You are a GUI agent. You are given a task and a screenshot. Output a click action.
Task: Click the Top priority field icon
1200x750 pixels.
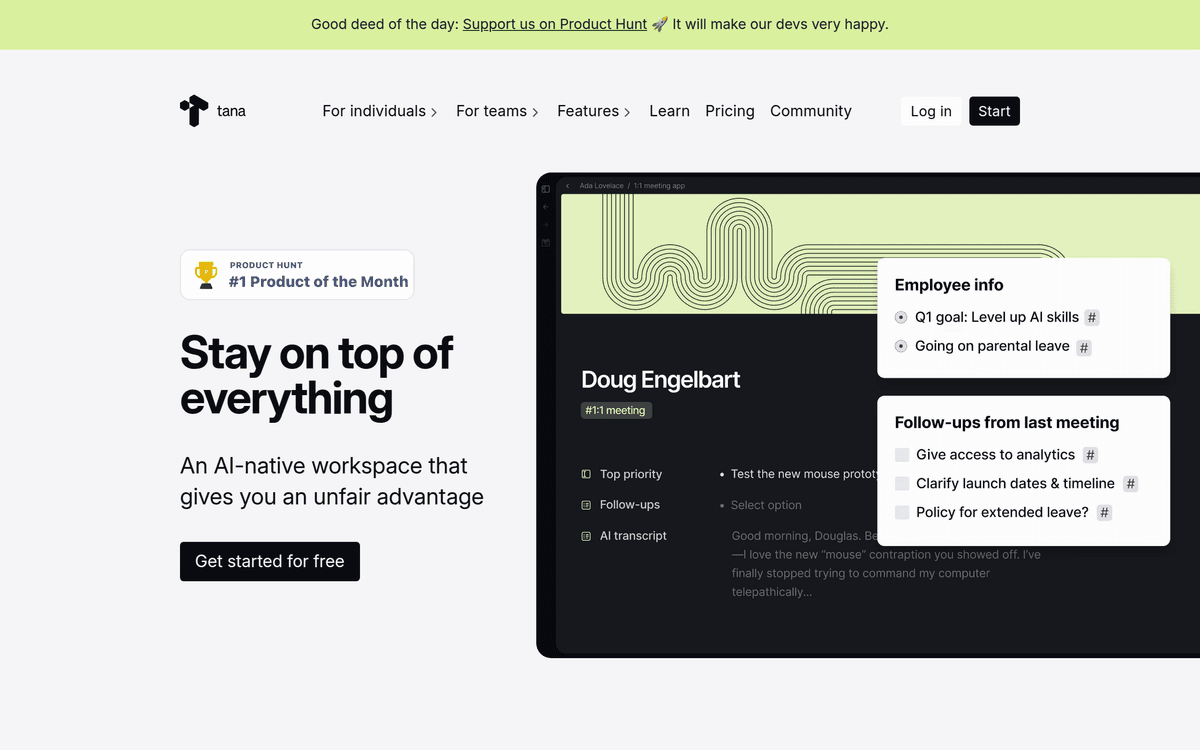pyautogui.click(x=586, y=474)
